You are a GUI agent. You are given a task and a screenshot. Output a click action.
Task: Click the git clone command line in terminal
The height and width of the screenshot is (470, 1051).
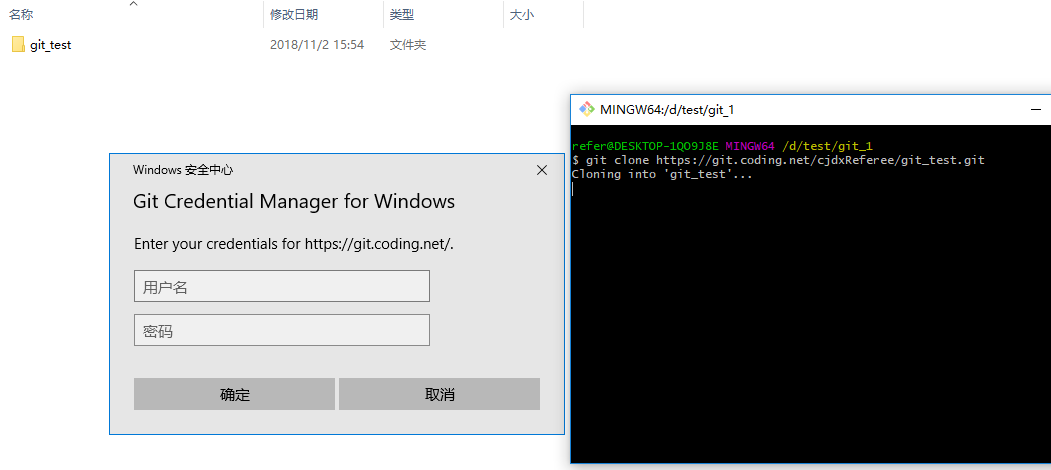778,160
